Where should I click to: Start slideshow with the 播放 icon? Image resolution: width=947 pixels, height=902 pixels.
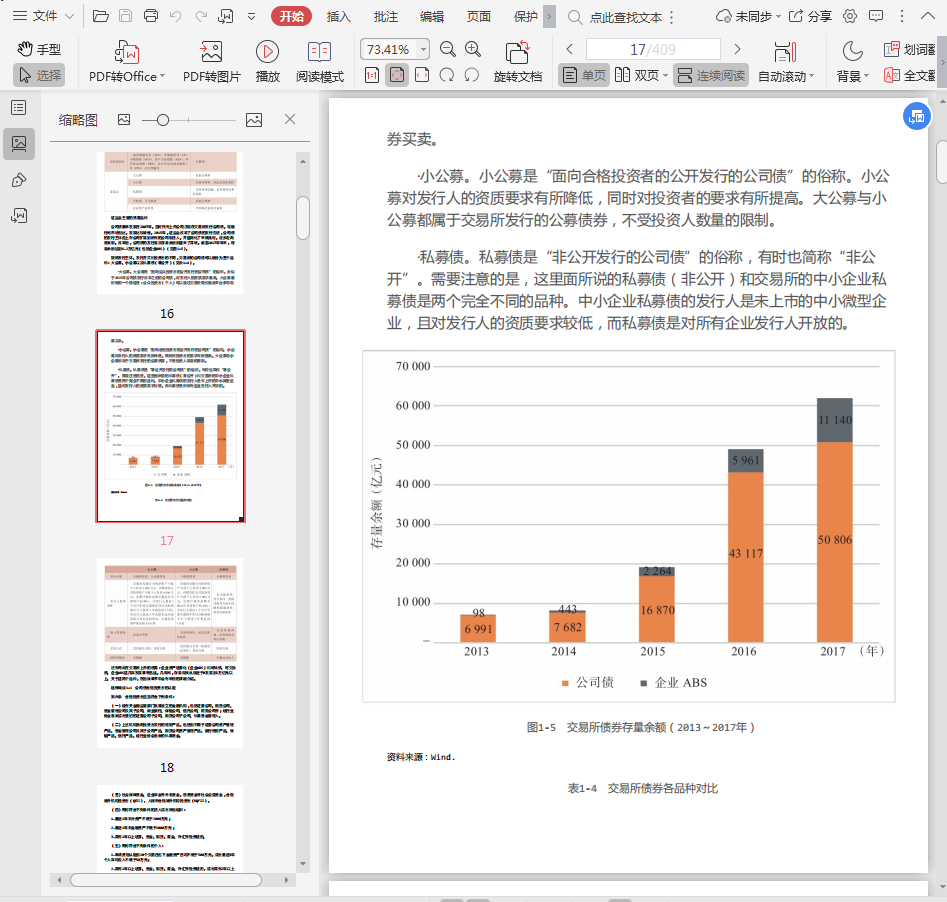click(x=267, y=52)
